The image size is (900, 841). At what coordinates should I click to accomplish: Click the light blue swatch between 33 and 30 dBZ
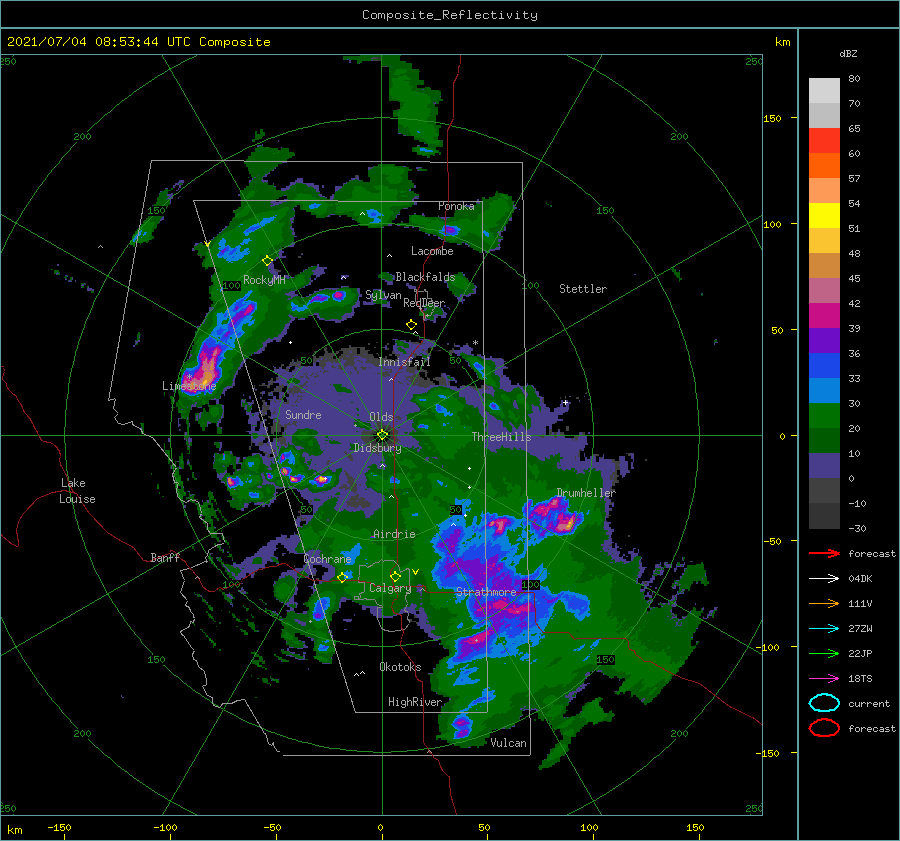click(824, 390)
